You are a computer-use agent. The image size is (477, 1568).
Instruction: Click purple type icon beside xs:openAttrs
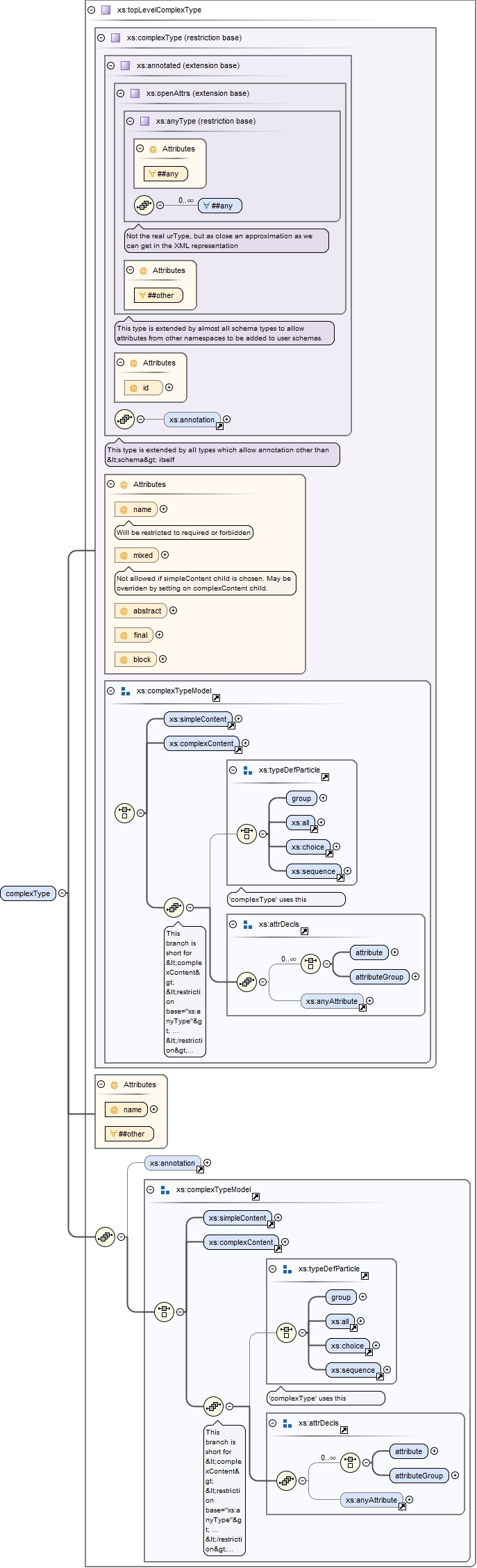tap(135, 93)
